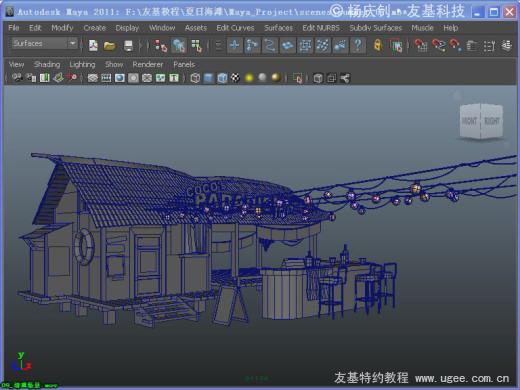Toggle the miscellaneous question-mark mask icon
Screen dimensions: 520x390
[358, 45]
